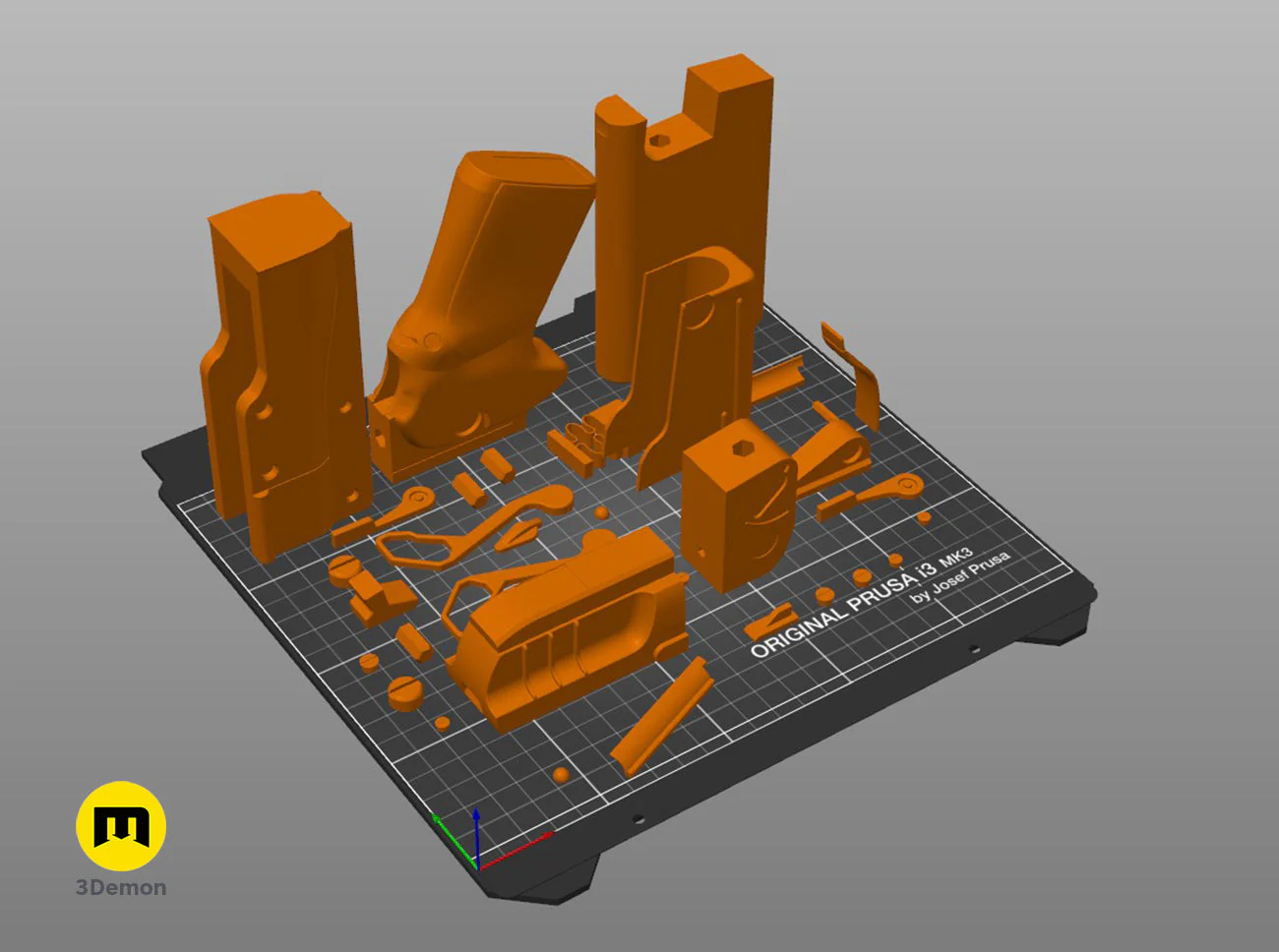Click the green Y axis line
Image resolution: width=1279 pixels, height=952 pixels.
[x=453, y=839]
